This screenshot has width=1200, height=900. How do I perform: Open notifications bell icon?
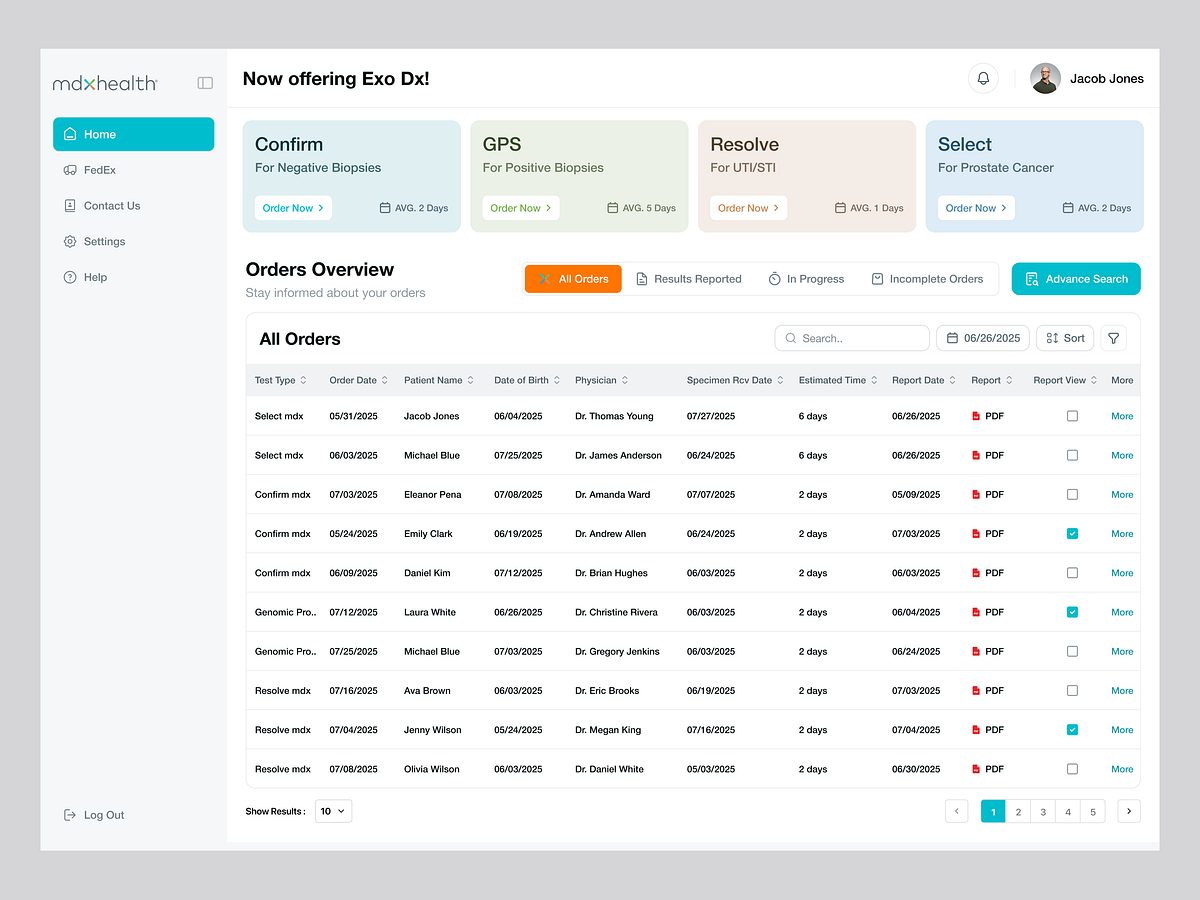tap(983, 78)
